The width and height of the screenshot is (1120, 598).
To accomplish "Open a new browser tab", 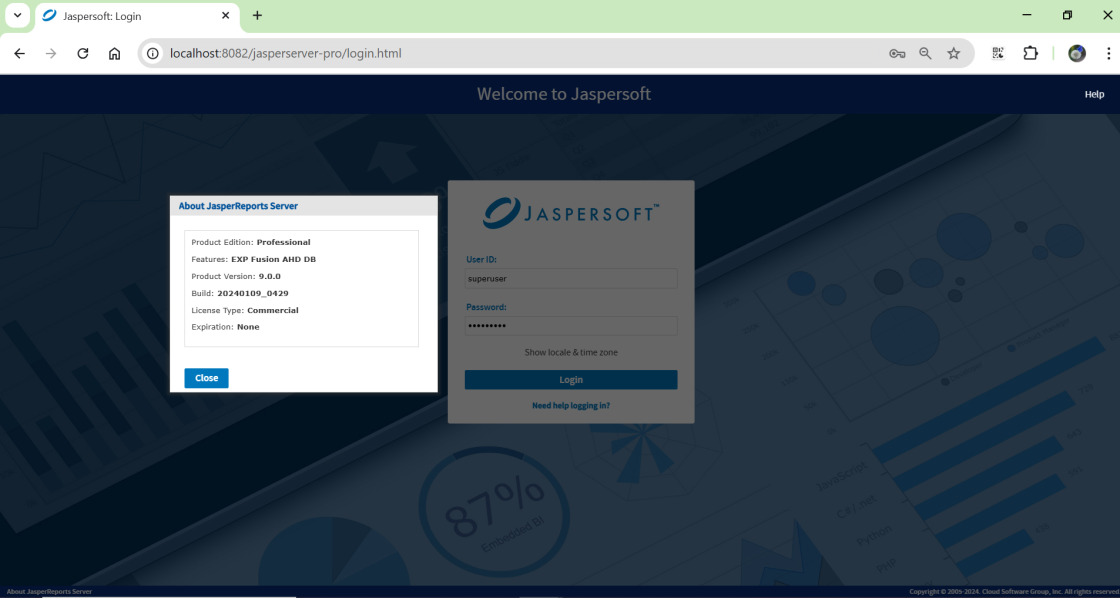I will [257, 16].
